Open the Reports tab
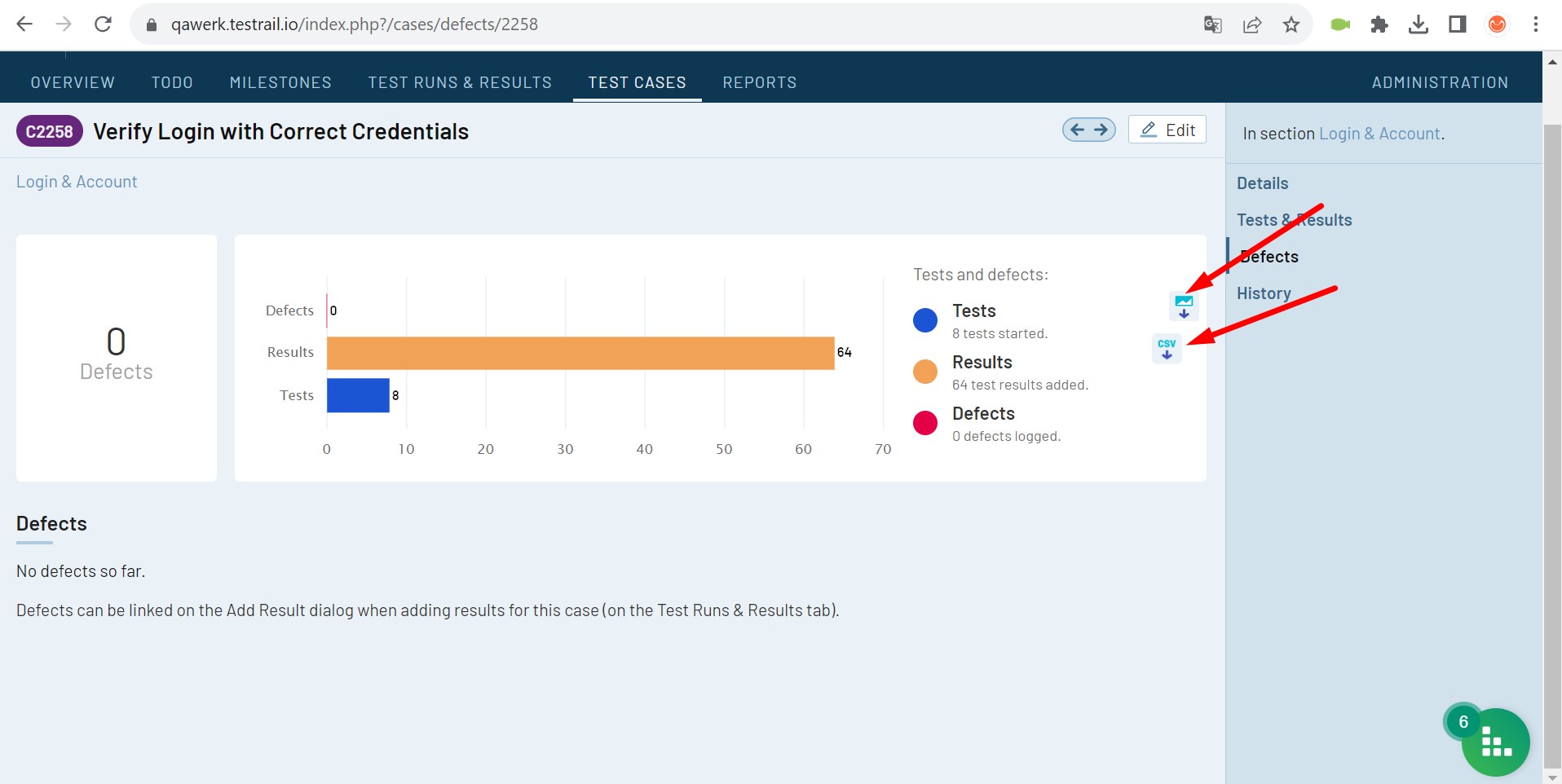Screen dimensions: 1562x784 759,82
